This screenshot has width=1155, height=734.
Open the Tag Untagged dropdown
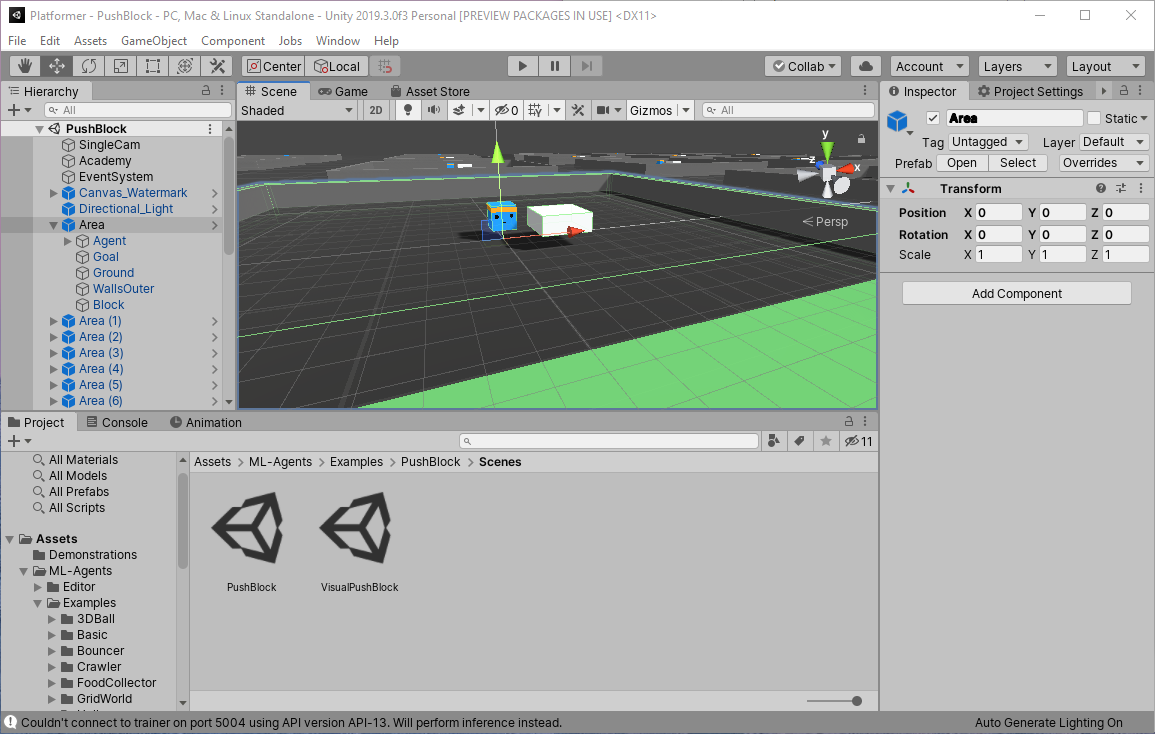[988, 141]
